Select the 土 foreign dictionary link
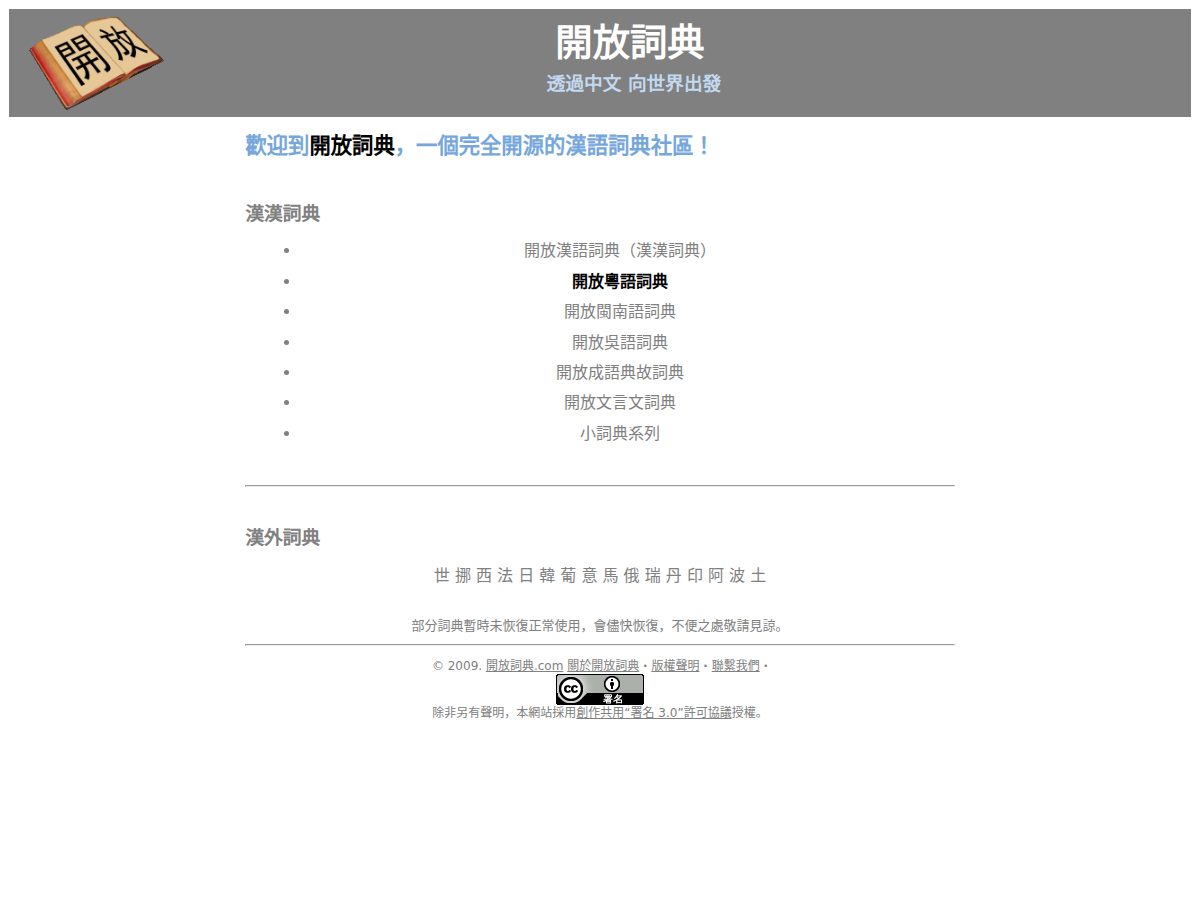Screen dimensions: 1200x900 pyautogui.click(x=758, y=575)
